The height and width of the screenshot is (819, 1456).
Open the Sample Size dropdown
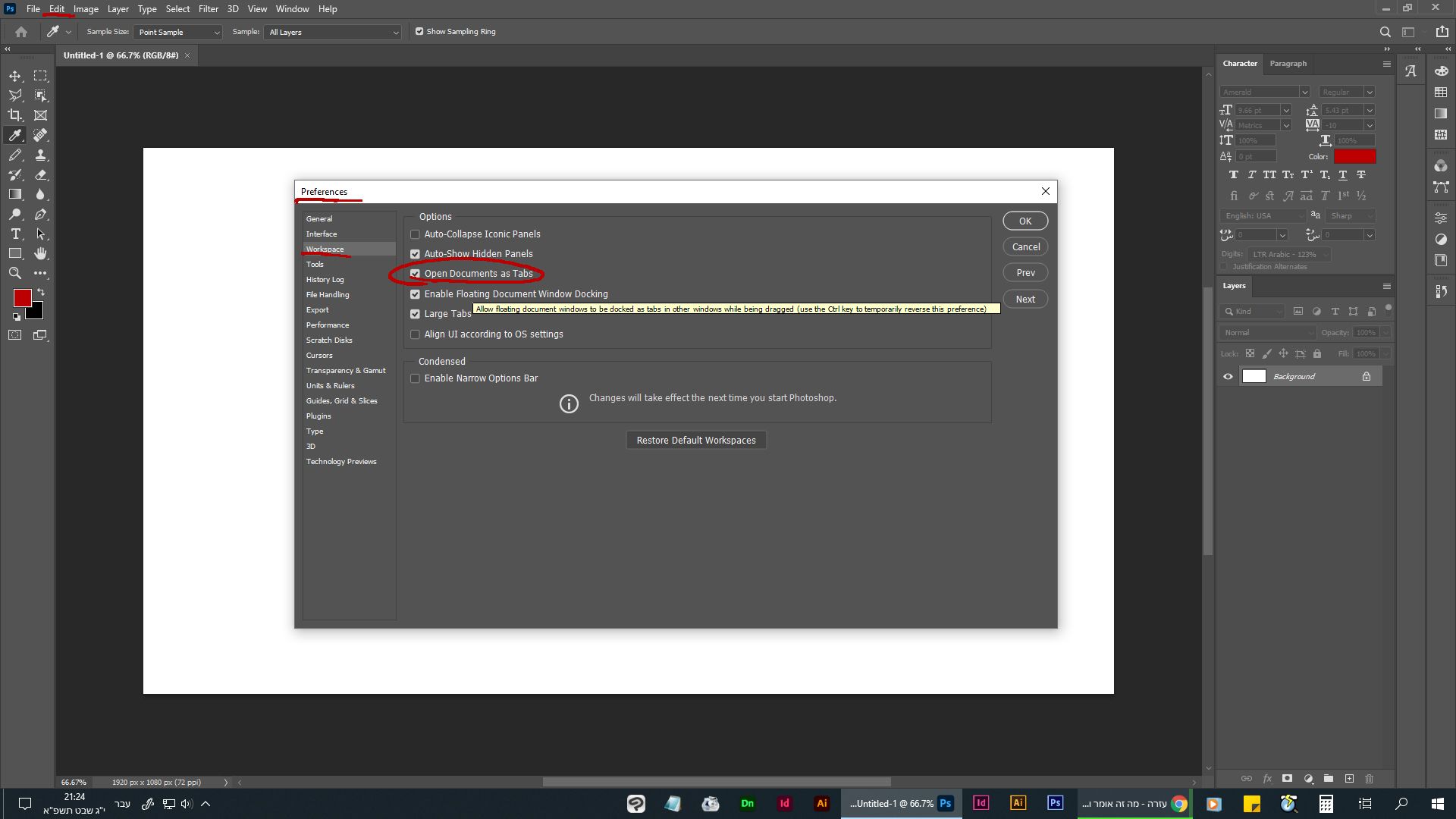click(179, 32)
